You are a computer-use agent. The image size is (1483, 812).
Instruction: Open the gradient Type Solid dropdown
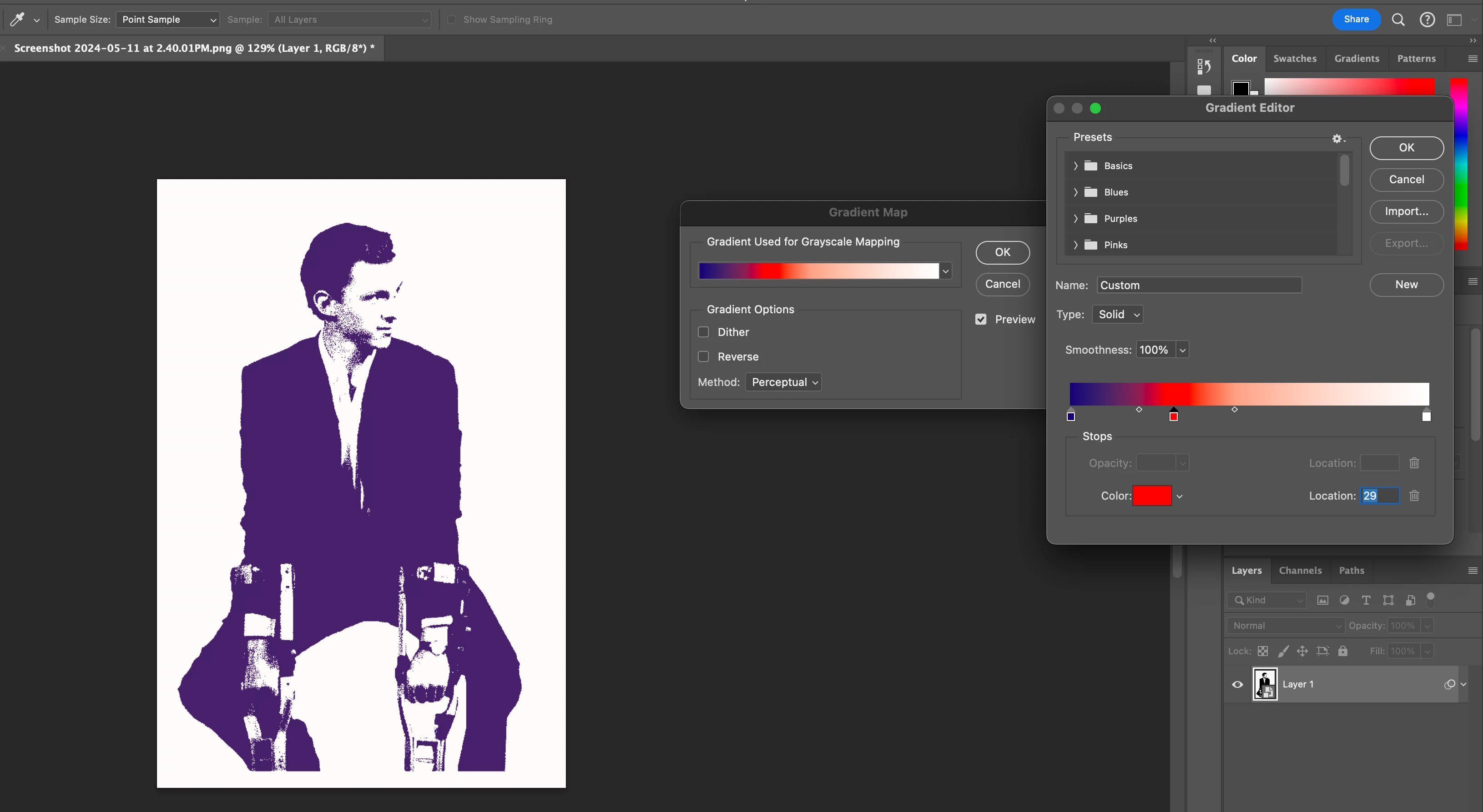pos(1117,314)
